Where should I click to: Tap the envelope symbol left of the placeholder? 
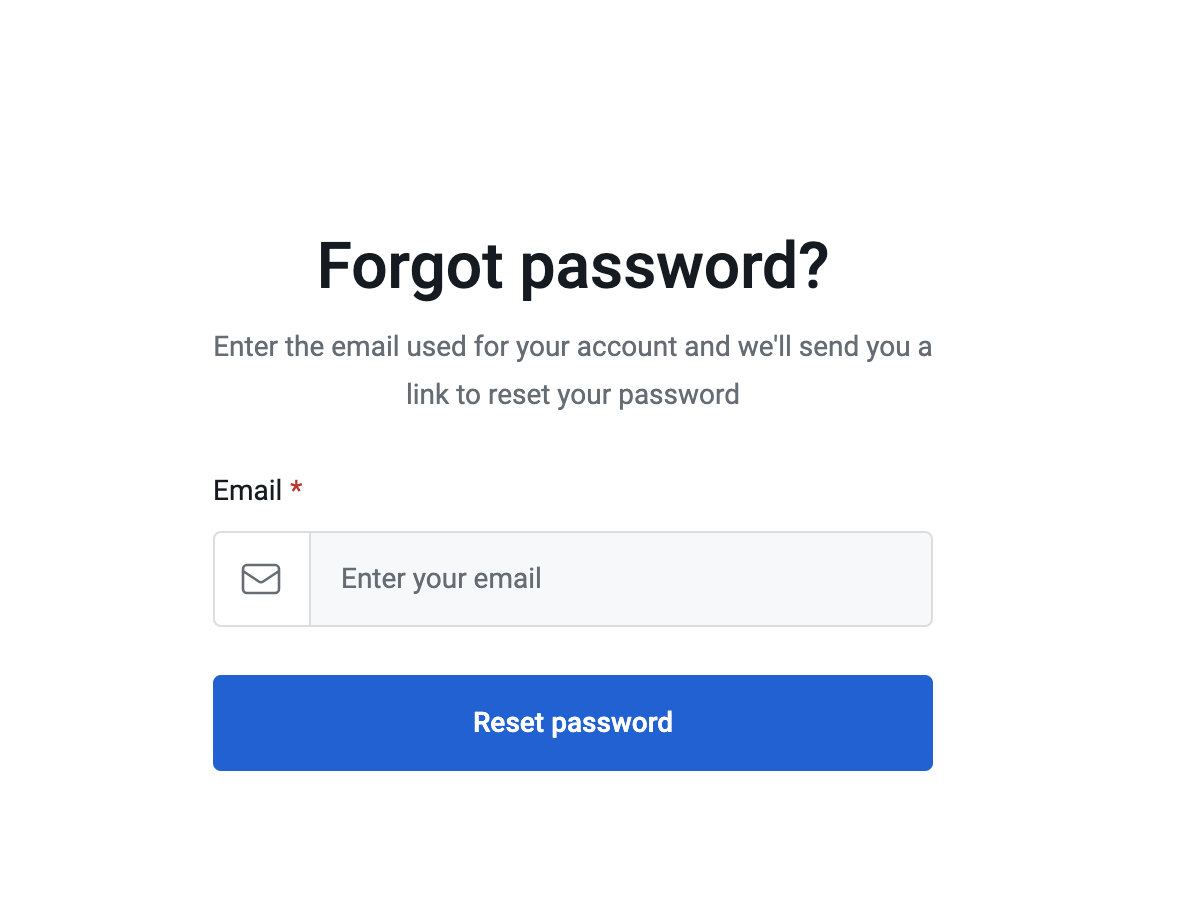pos(261,579)
